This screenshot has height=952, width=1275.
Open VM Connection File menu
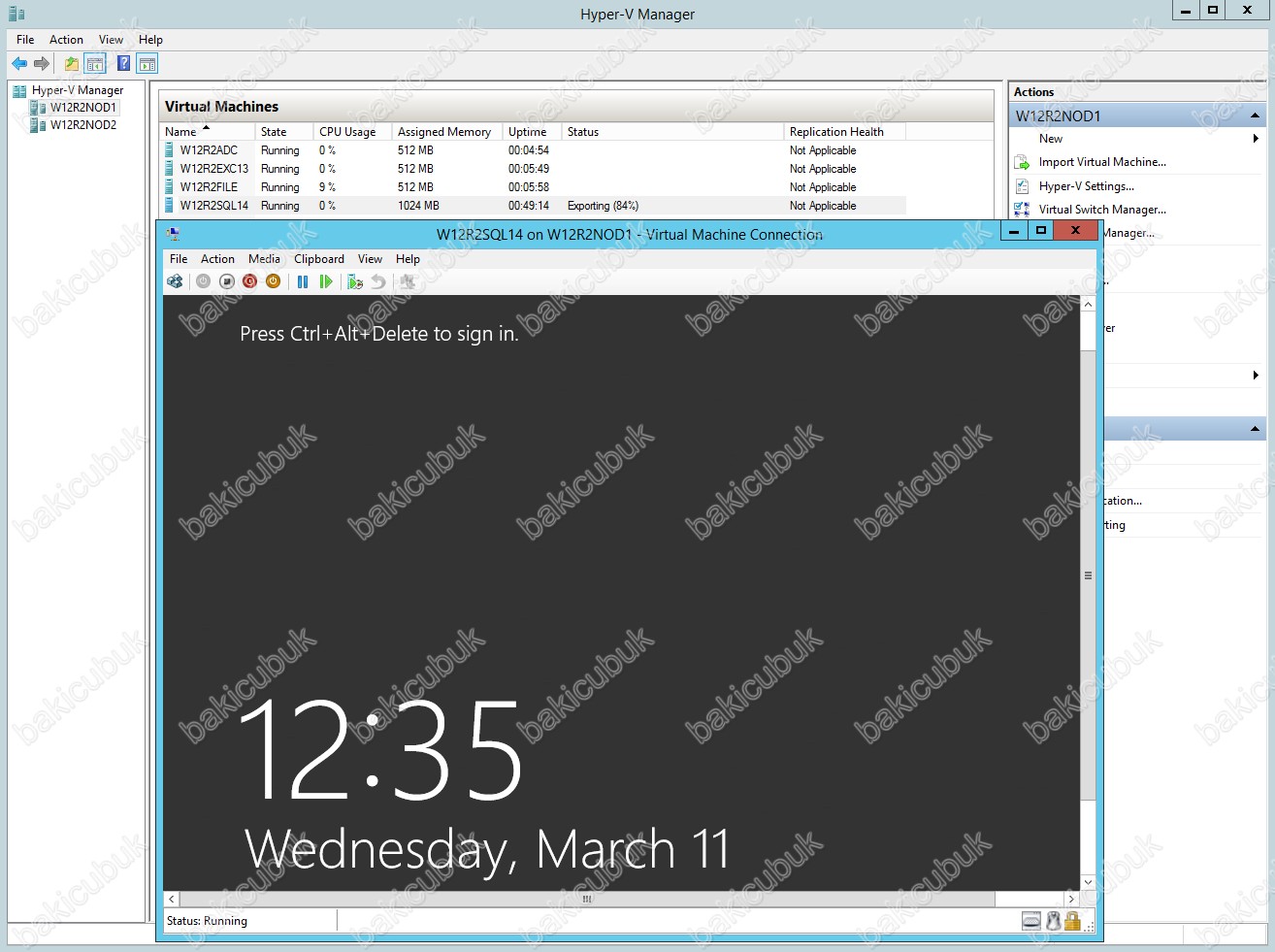[x=179, y=259]
